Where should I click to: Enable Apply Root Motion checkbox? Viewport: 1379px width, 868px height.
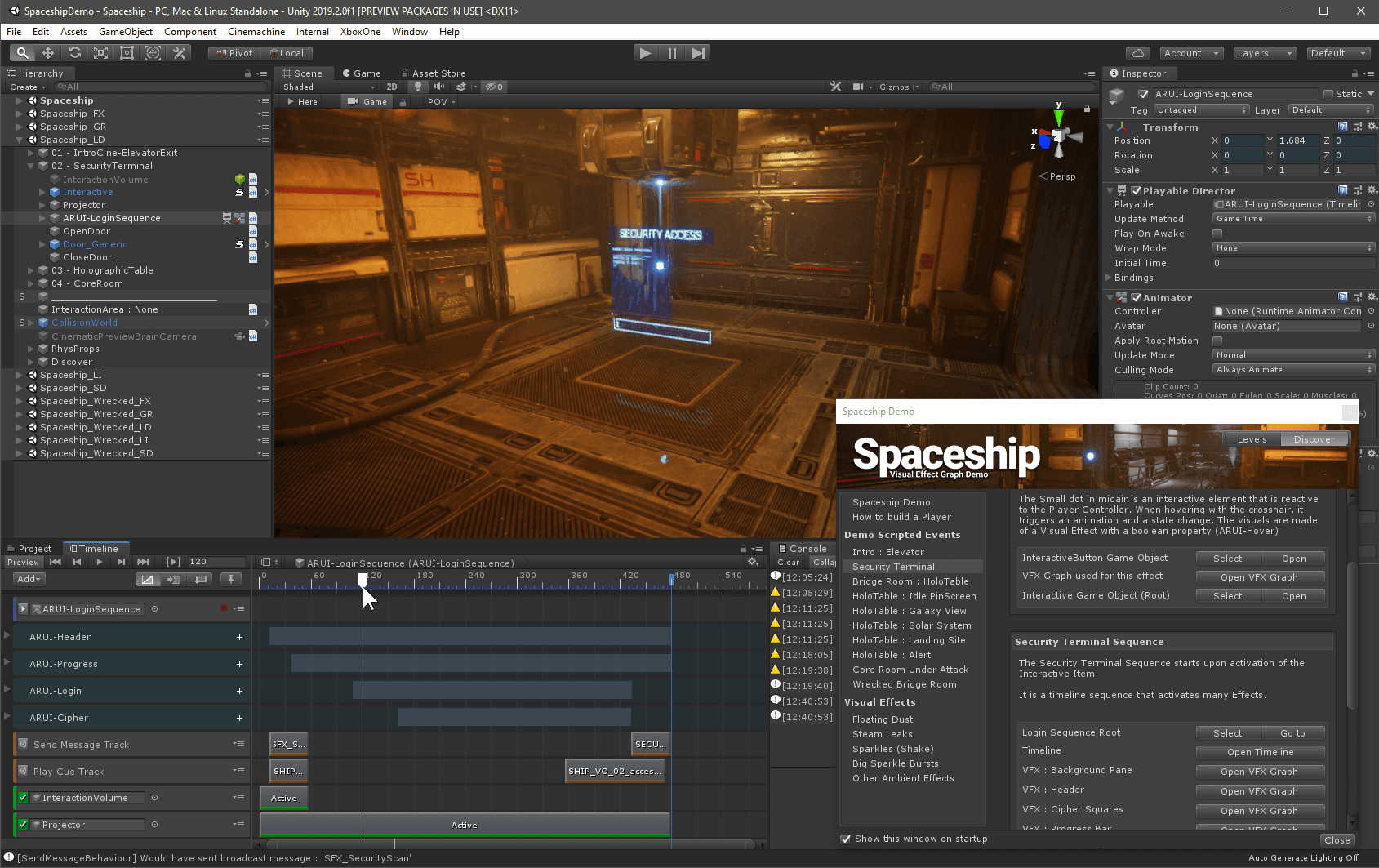pos(1217,341)
